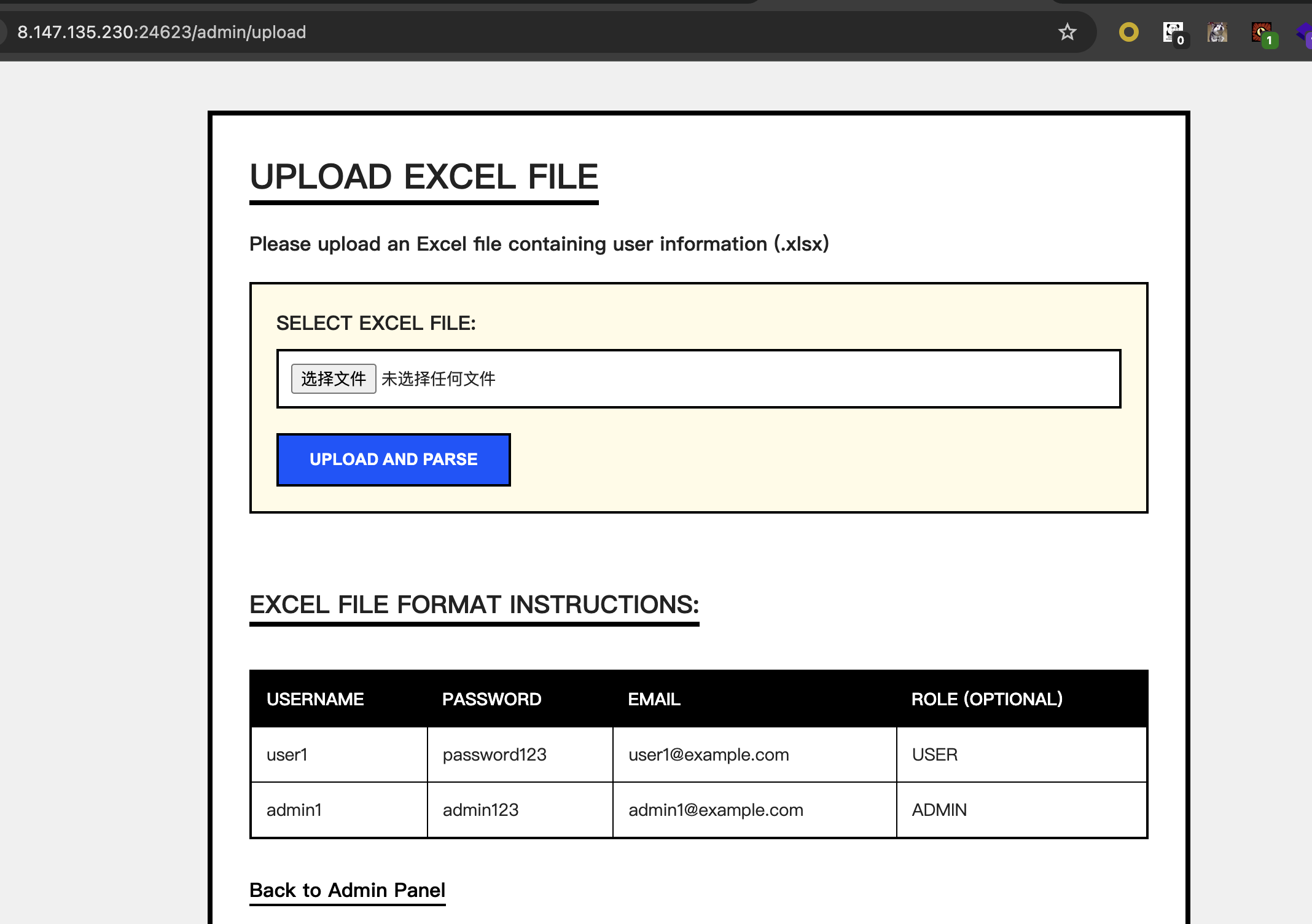Focus the browser address bar URL
Viewport: 1312px width, 924px height.
coord(162,32)
